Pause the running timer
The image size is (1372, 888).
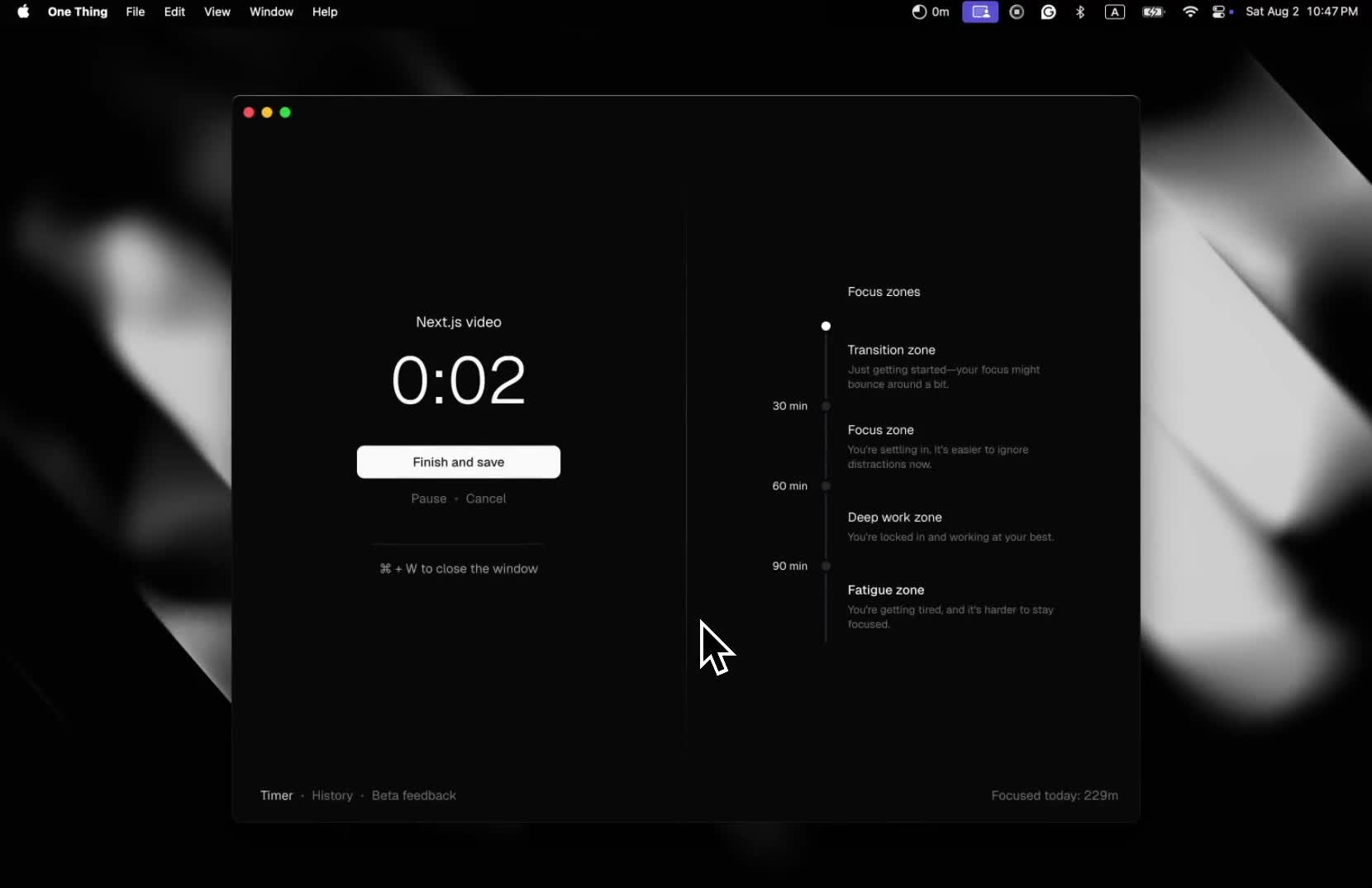pyautogui.click(x=429, y=499)
